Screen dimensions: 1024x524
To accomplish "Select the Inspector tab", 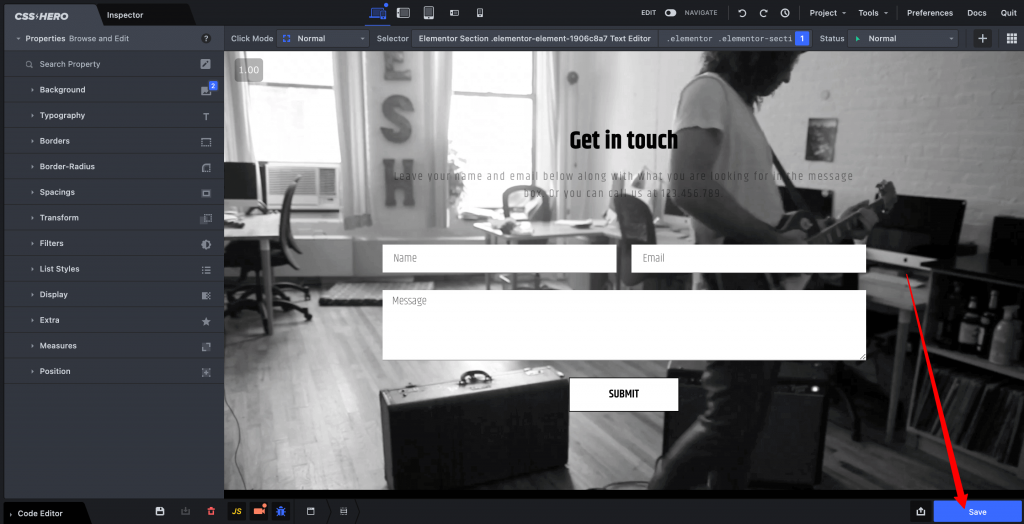I will (x=125, y=15).
